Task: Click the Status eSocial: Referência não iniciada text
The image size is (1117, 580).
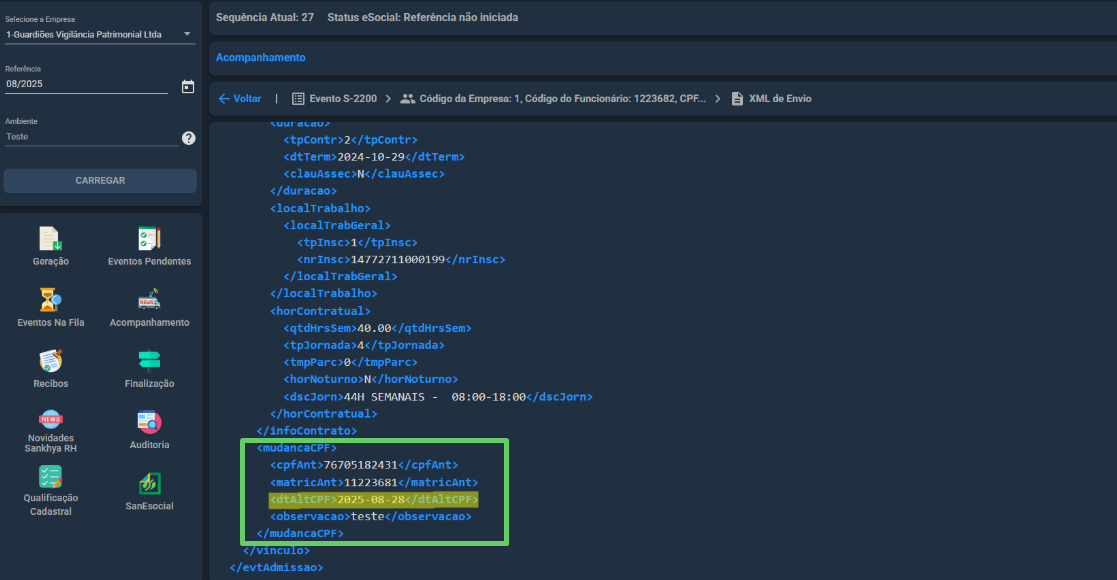Action: point(422,17)
